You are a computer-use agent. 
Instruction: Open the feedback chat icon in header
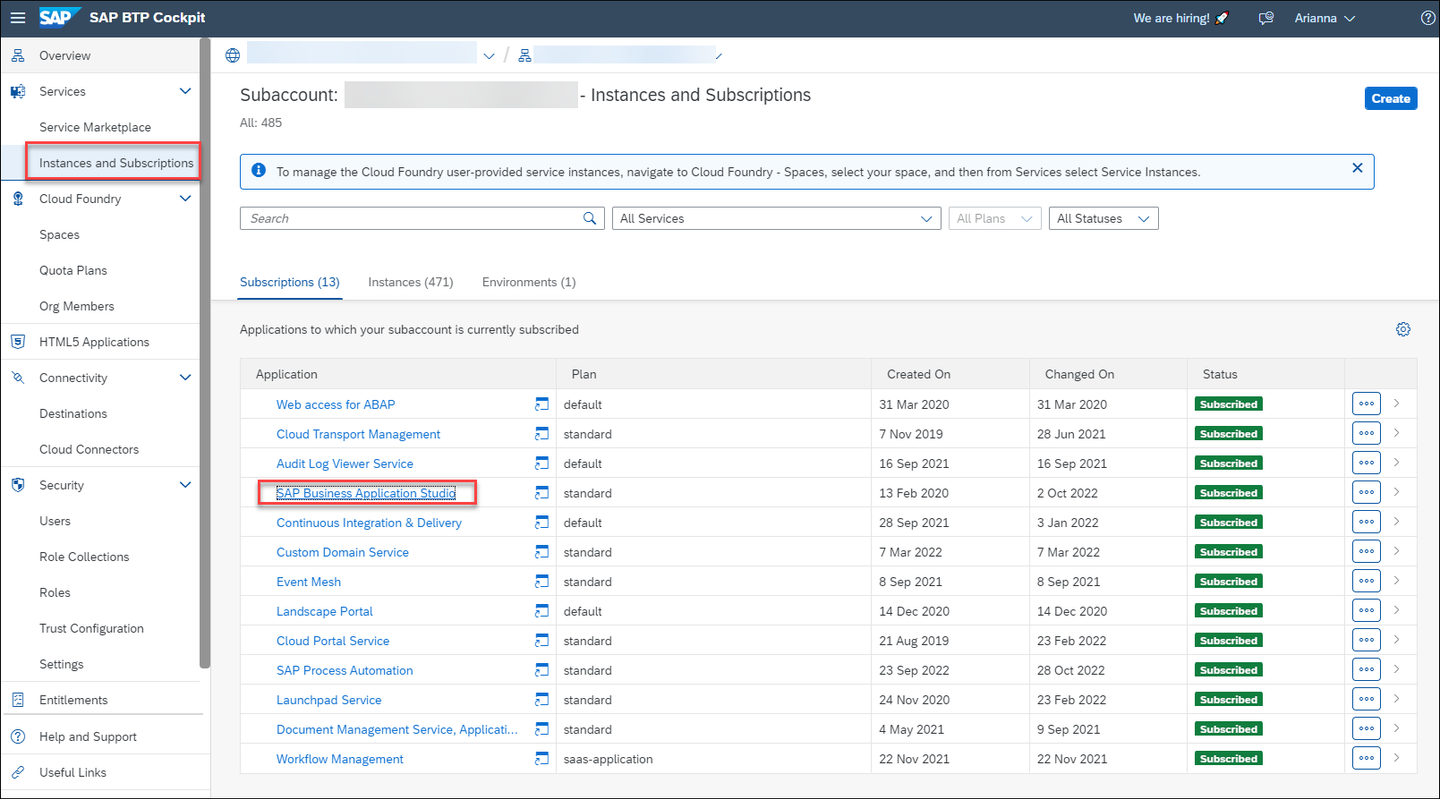click(x=1266, y=18)
